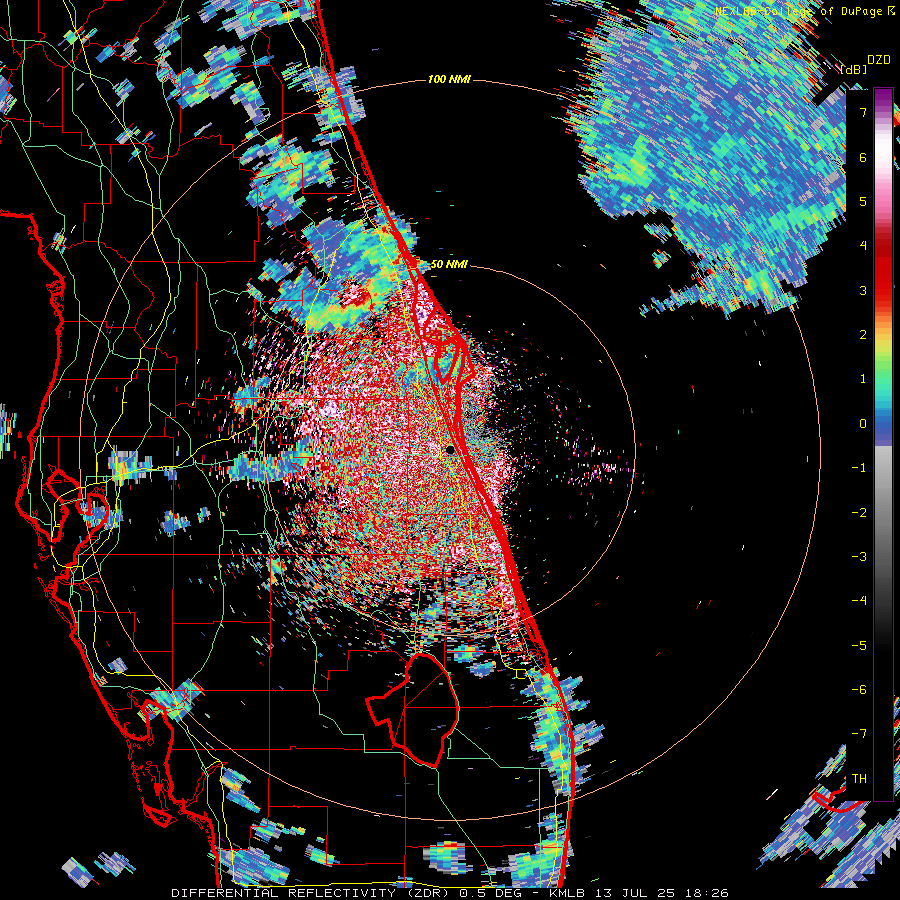Click the 6 value on the scale
The height and width of the screenshot is (900, 900).
pyautogui.click(x=863, y=157)
